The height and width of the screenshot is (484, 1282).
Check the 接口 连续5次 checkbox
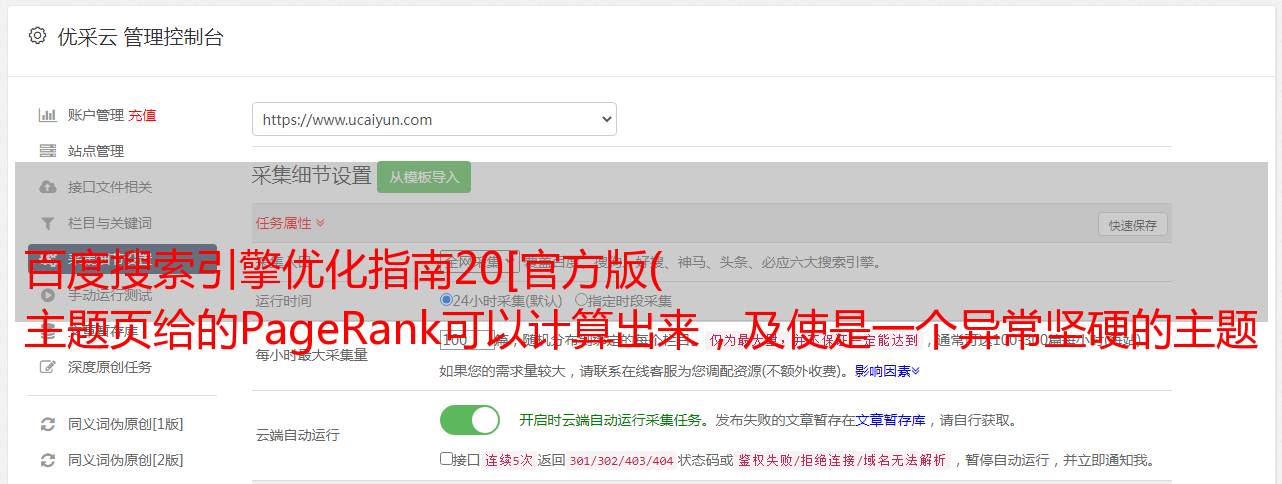click(446, 459)
